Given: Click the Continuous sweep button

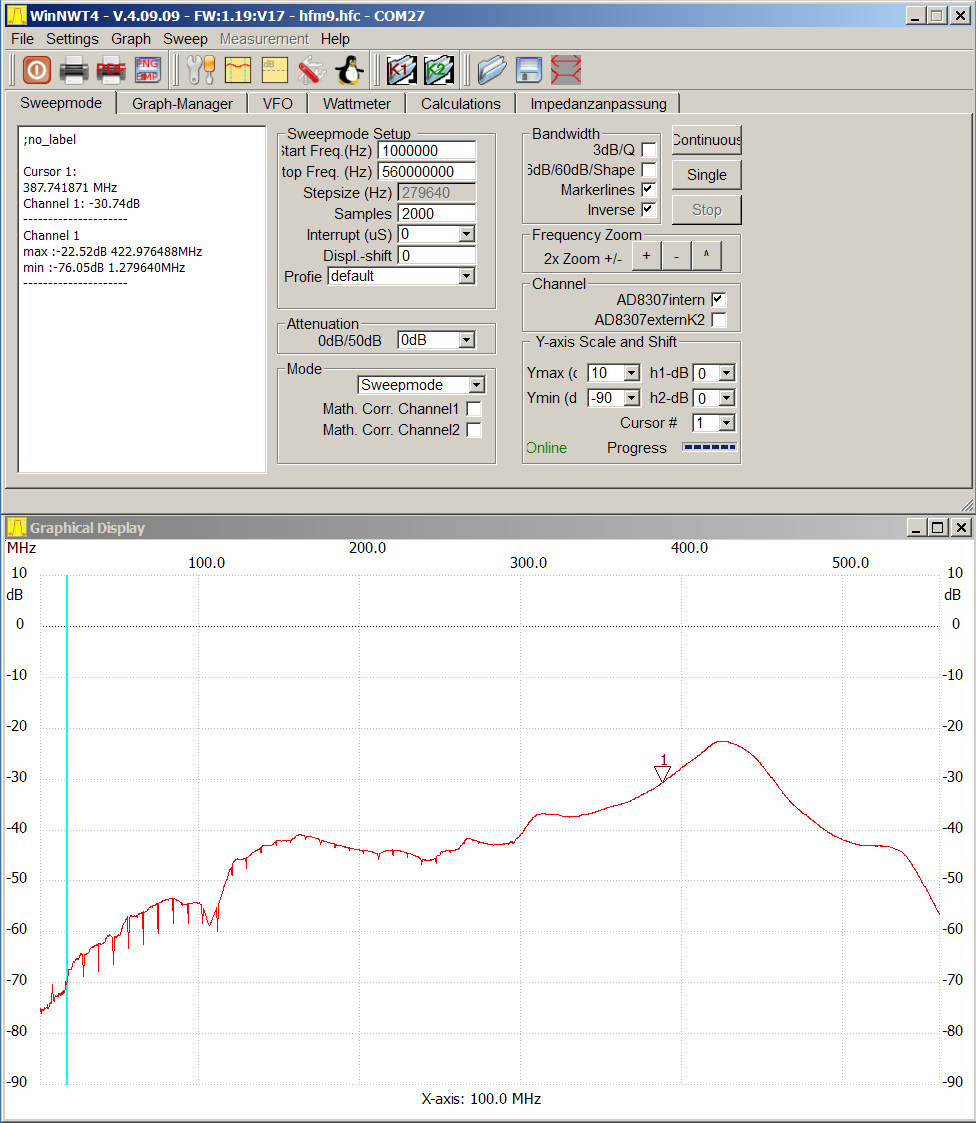Looking at the screenshot, I should pos(706,140).
